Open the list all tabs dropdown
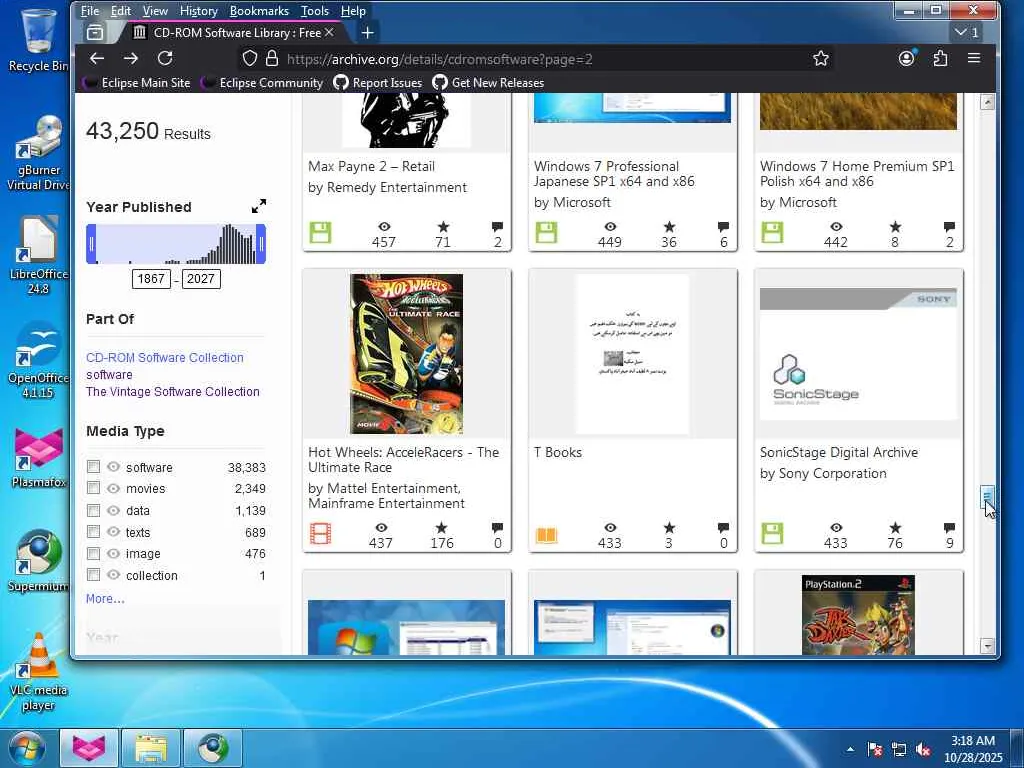This screenshot has width=1024, height=768. [967, 33]
